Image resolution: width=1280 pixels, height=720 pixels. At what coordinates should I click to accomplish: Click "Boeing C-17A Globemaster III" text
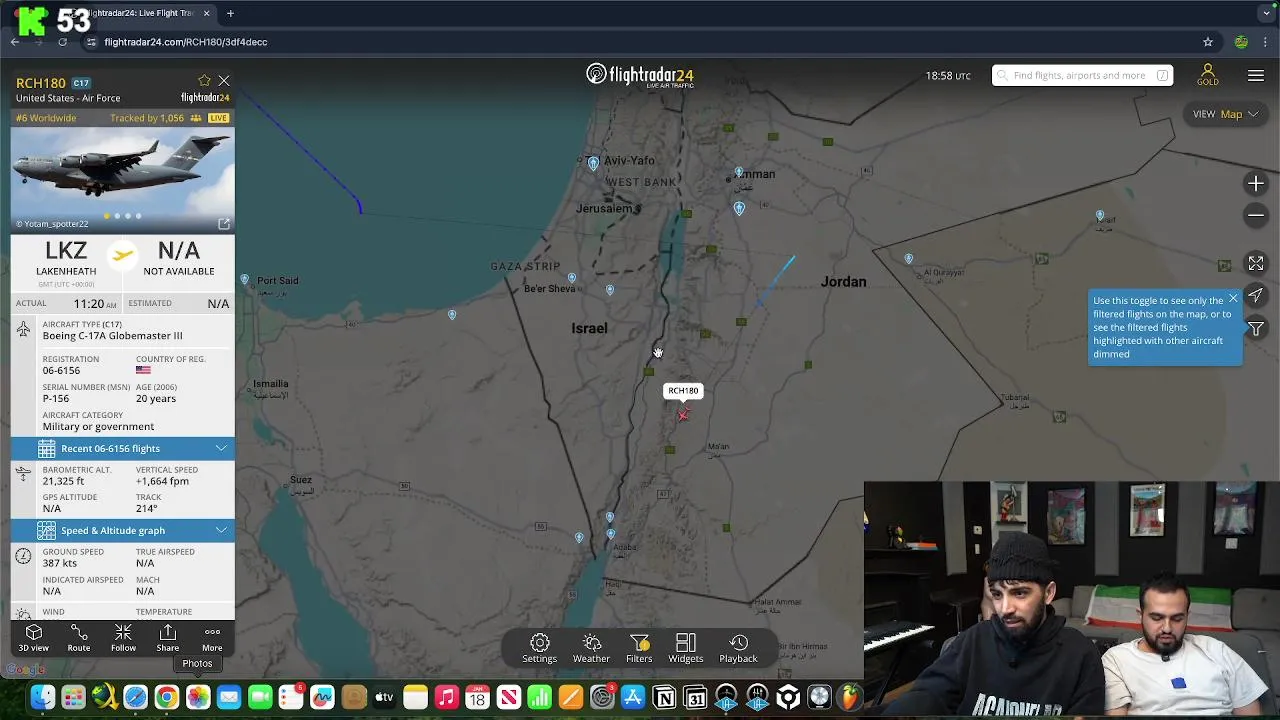112,336
